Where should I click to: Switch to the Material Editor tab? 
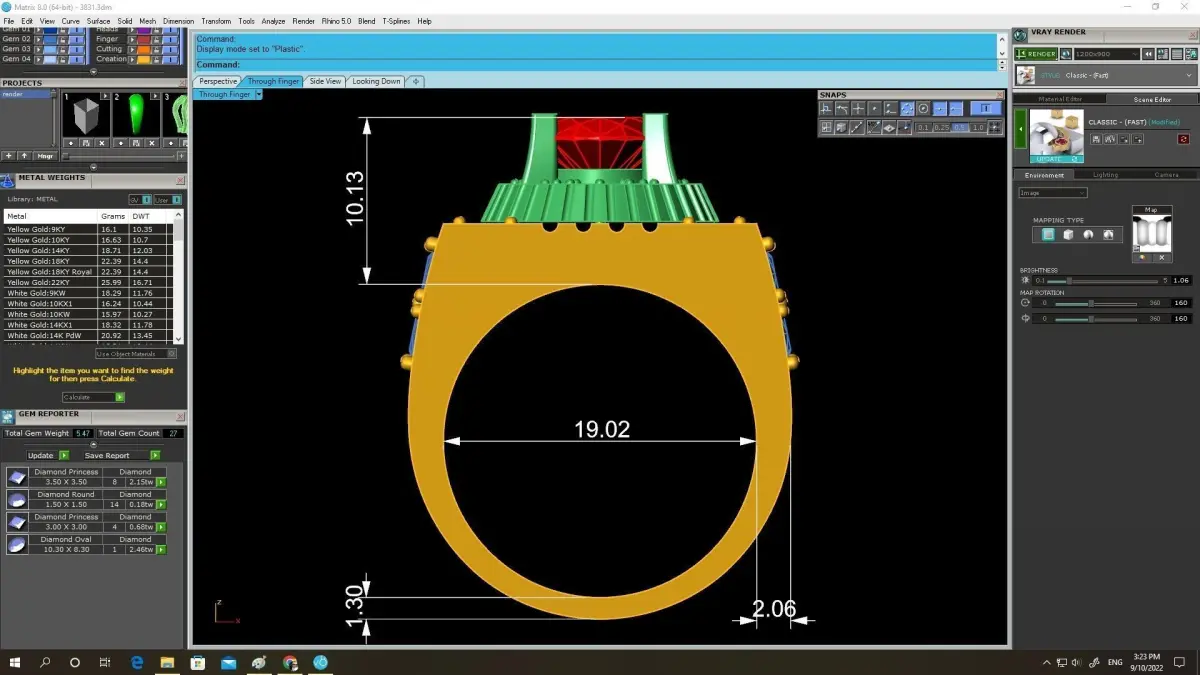click(1059, 99)
